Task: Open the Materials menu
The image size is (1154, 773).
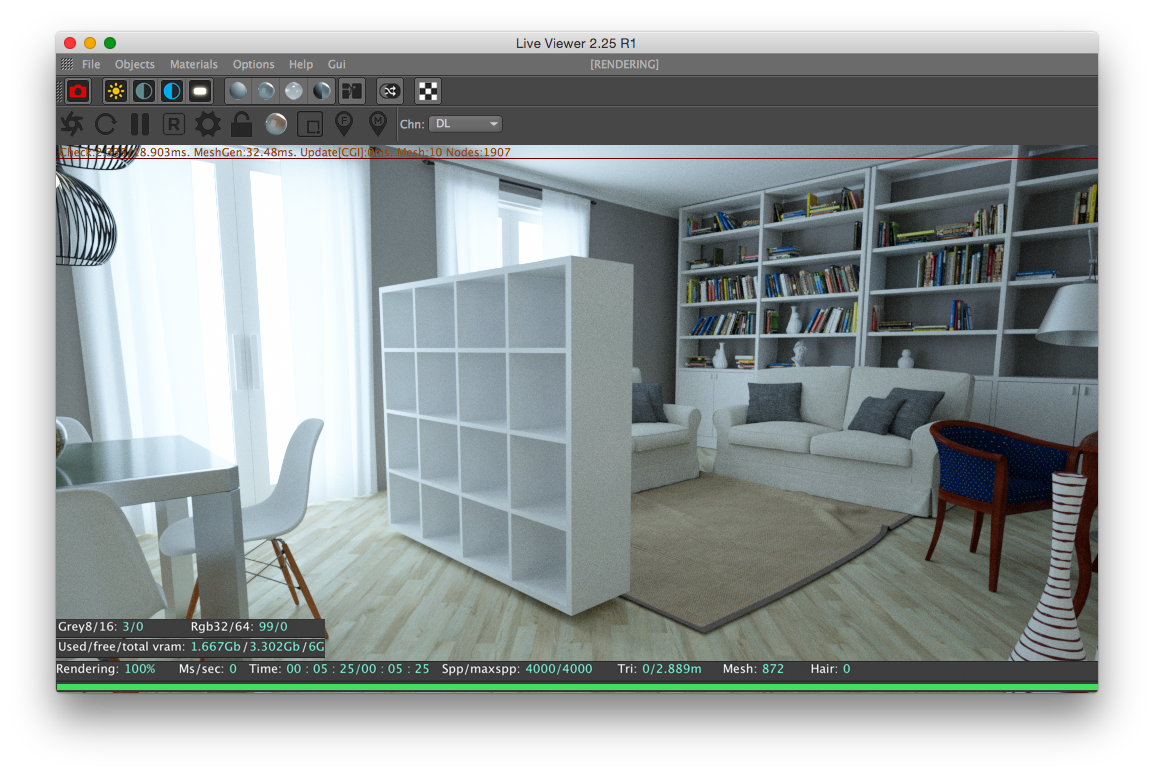Action: point(194,64)
